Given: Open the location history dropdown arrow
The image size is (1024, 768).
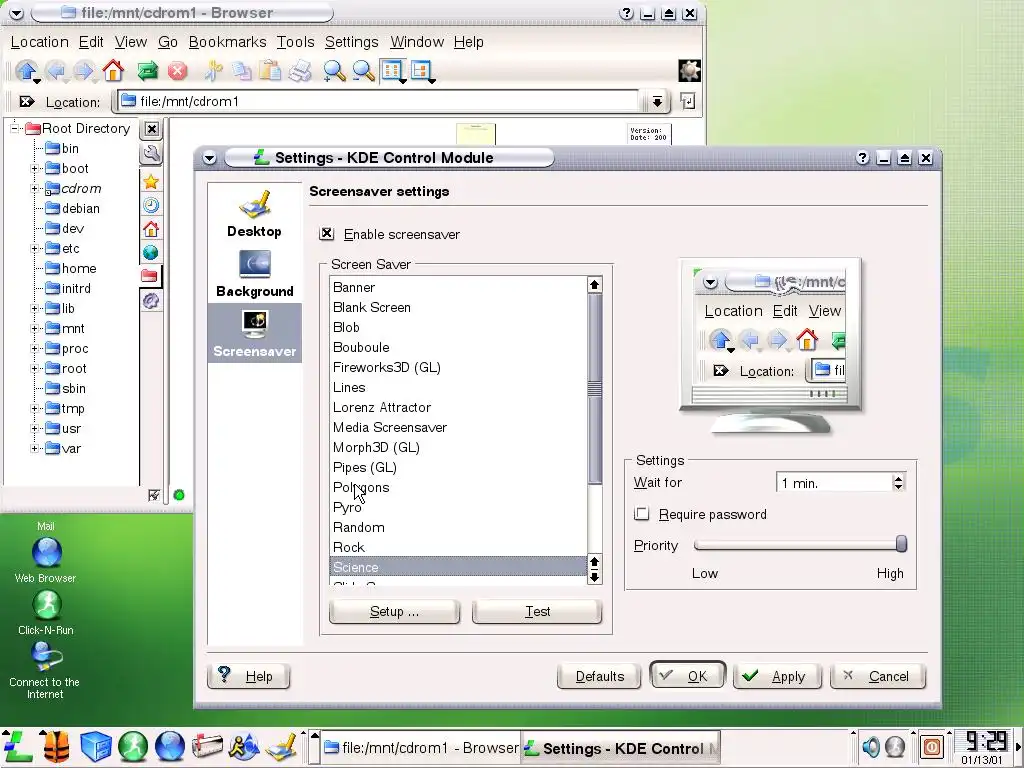Looking at the screenshot, I should point(657,101).
